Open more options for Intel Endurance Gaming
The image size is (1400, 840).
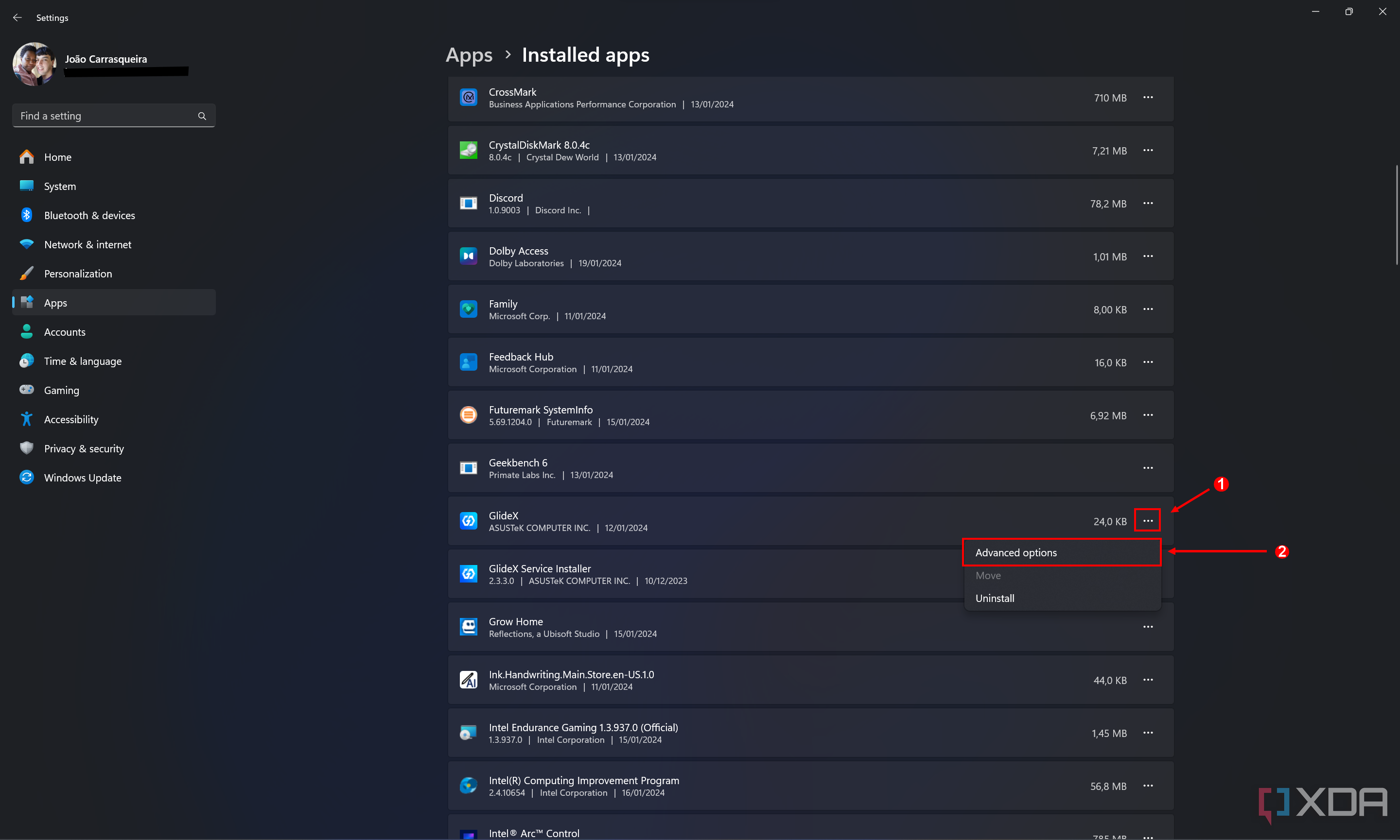point(1147,733)
